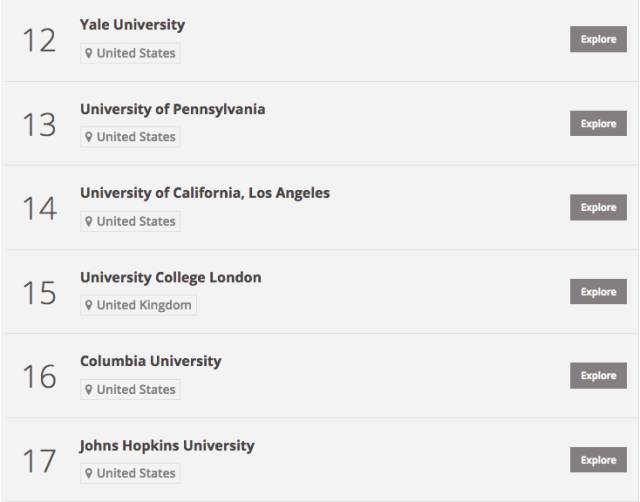Click Explore for Johns Hopkins University
The height and width of the screenshot is (502, 640).
[x=598, y=460]
